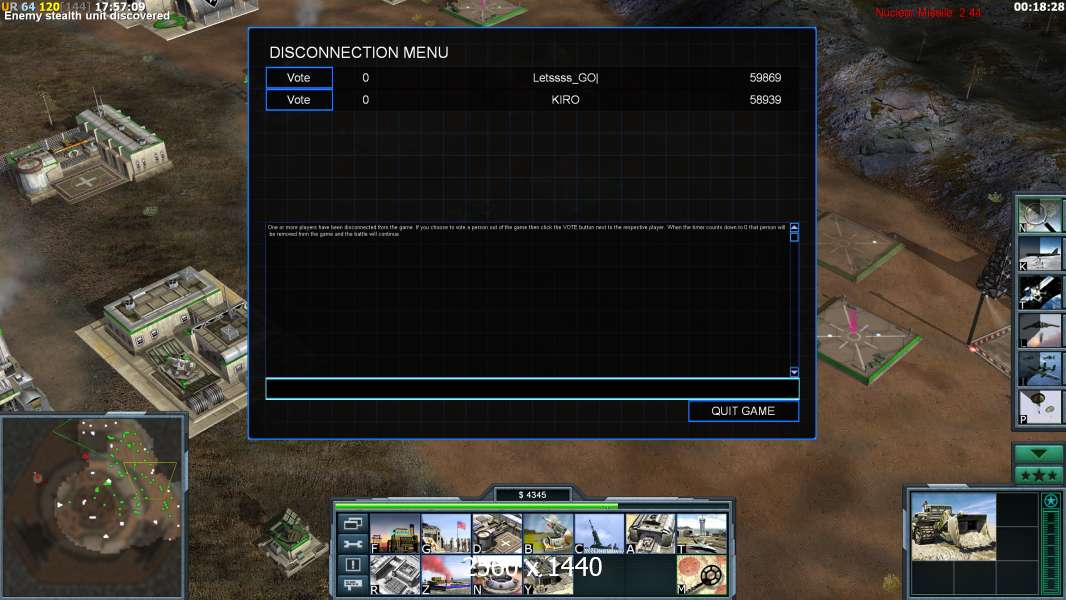This screenshot has height=600, width=1066.
Task: Click the Nuclear Missile countdown timer
Action: pos(928,12)
